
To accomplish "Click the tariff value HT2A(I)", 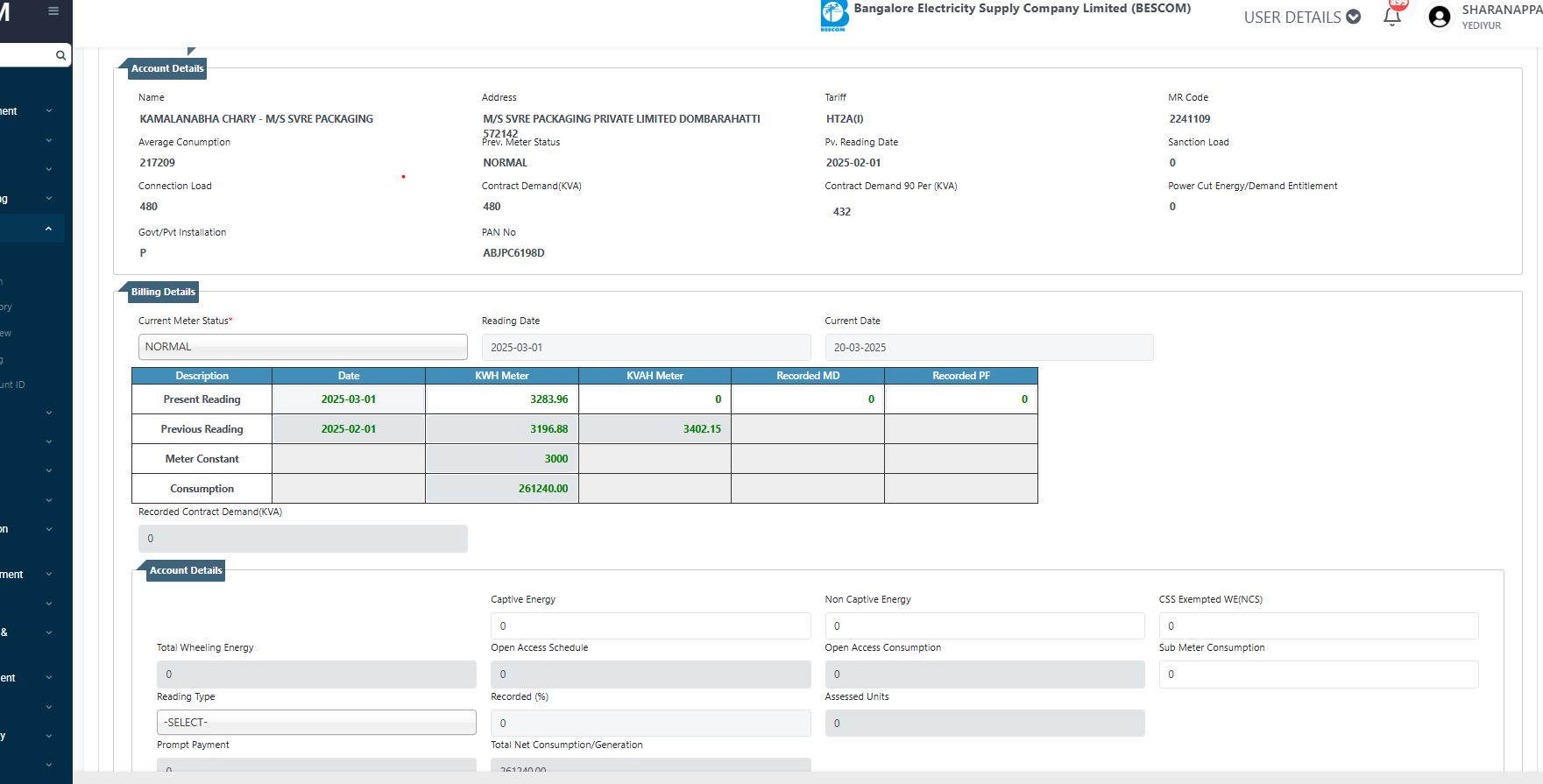I will coord(845,119).
